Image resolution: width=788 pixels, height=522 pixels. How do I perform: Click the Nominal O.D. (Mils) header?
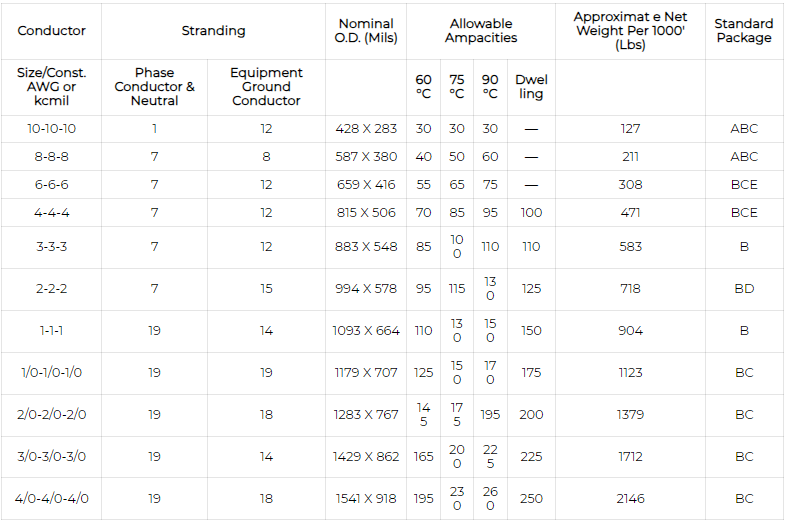(x=366, y=31)
